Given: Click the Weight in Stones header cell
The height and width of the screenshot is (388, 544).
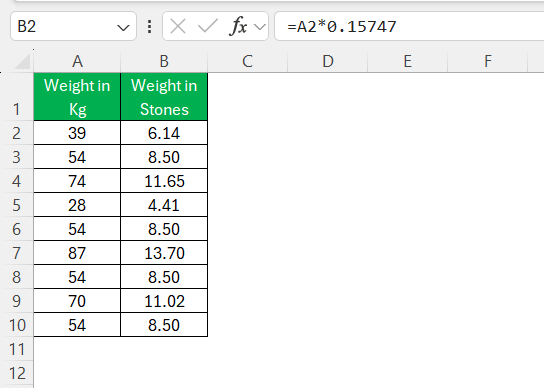Looking at the screenshot, I should [x=164, y=97].
